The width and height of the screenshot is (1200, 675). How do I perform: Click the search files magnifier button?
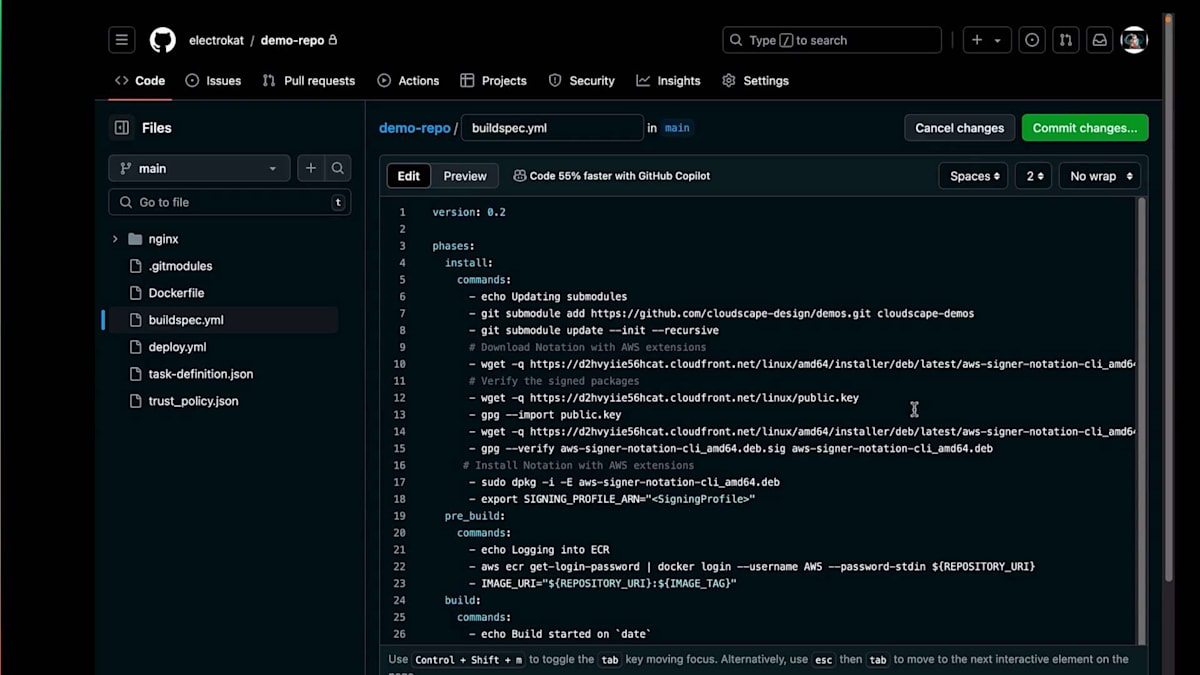point(338,168)
